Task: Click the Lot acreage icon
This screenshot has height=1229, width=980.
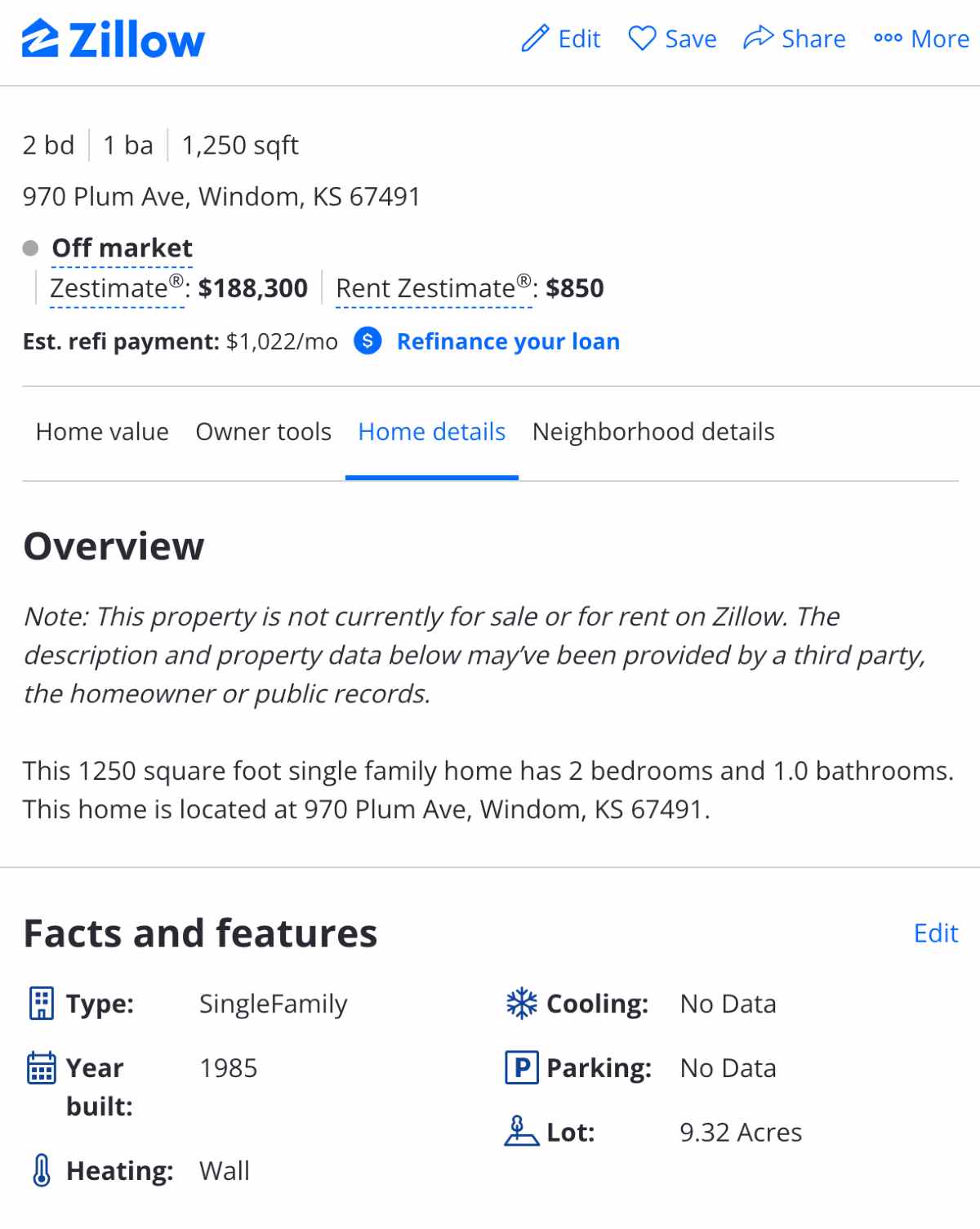Action: pos(522,1132)
